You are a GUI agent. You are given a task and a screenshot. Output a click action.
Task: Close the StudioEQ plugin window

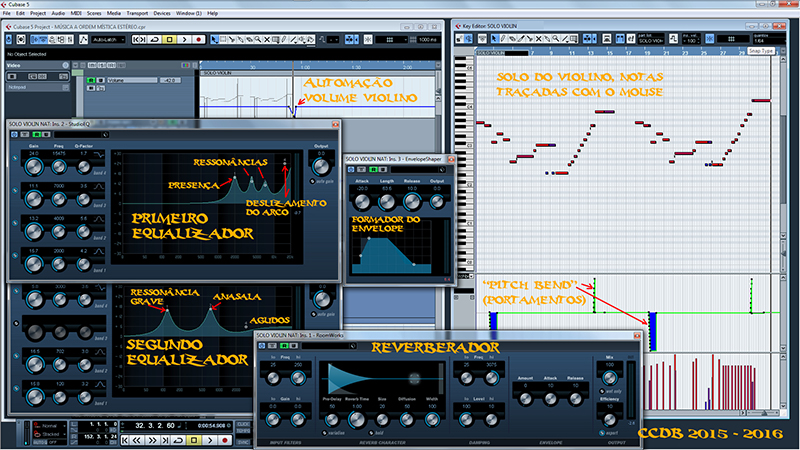coord(335,124)
